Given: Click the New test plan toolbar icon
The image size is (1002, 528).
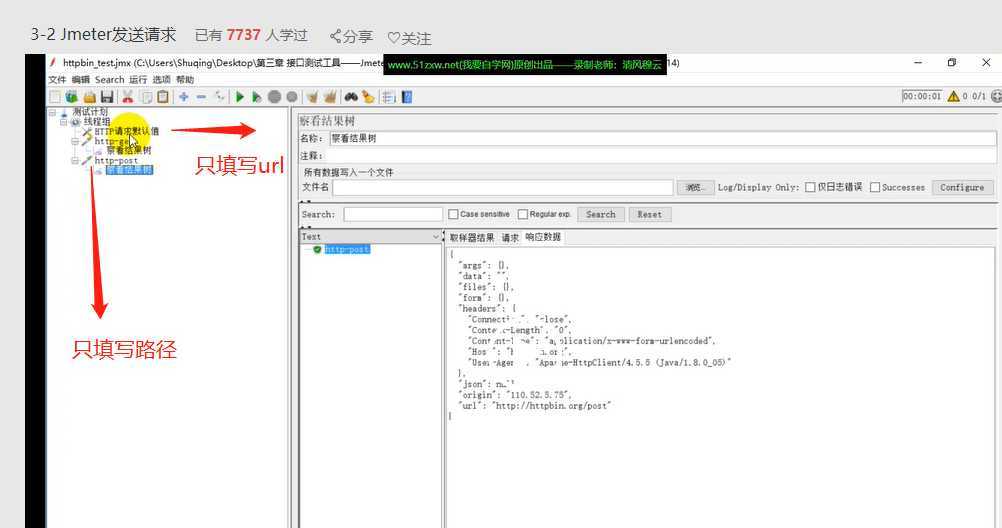Looking at the screenshot, I should coord(55,97).
